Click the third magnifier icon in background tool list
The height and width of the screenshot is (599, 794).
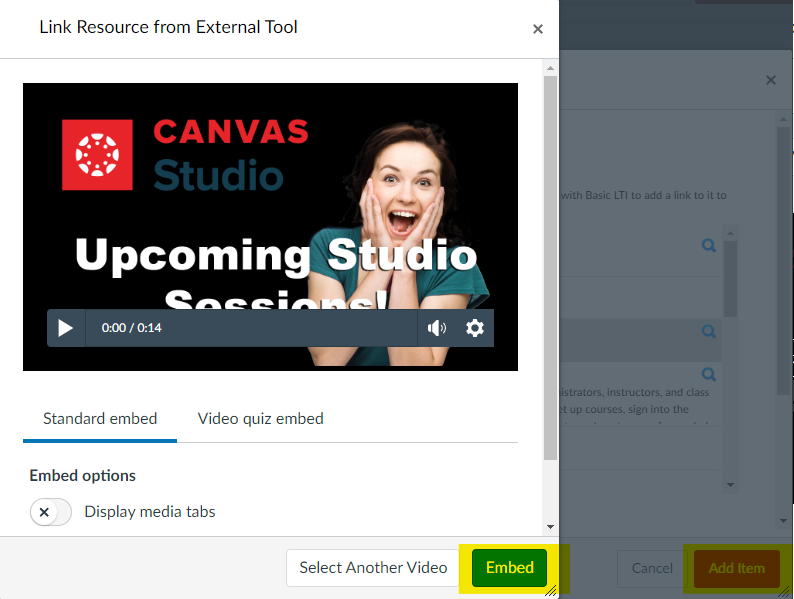click(x=709, y=375)
